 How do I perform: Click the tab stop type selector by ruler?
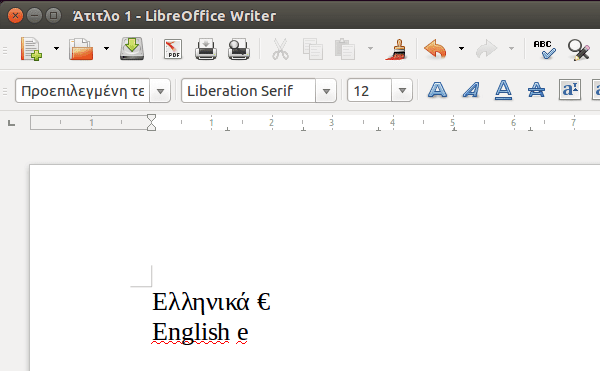point(11,123)
